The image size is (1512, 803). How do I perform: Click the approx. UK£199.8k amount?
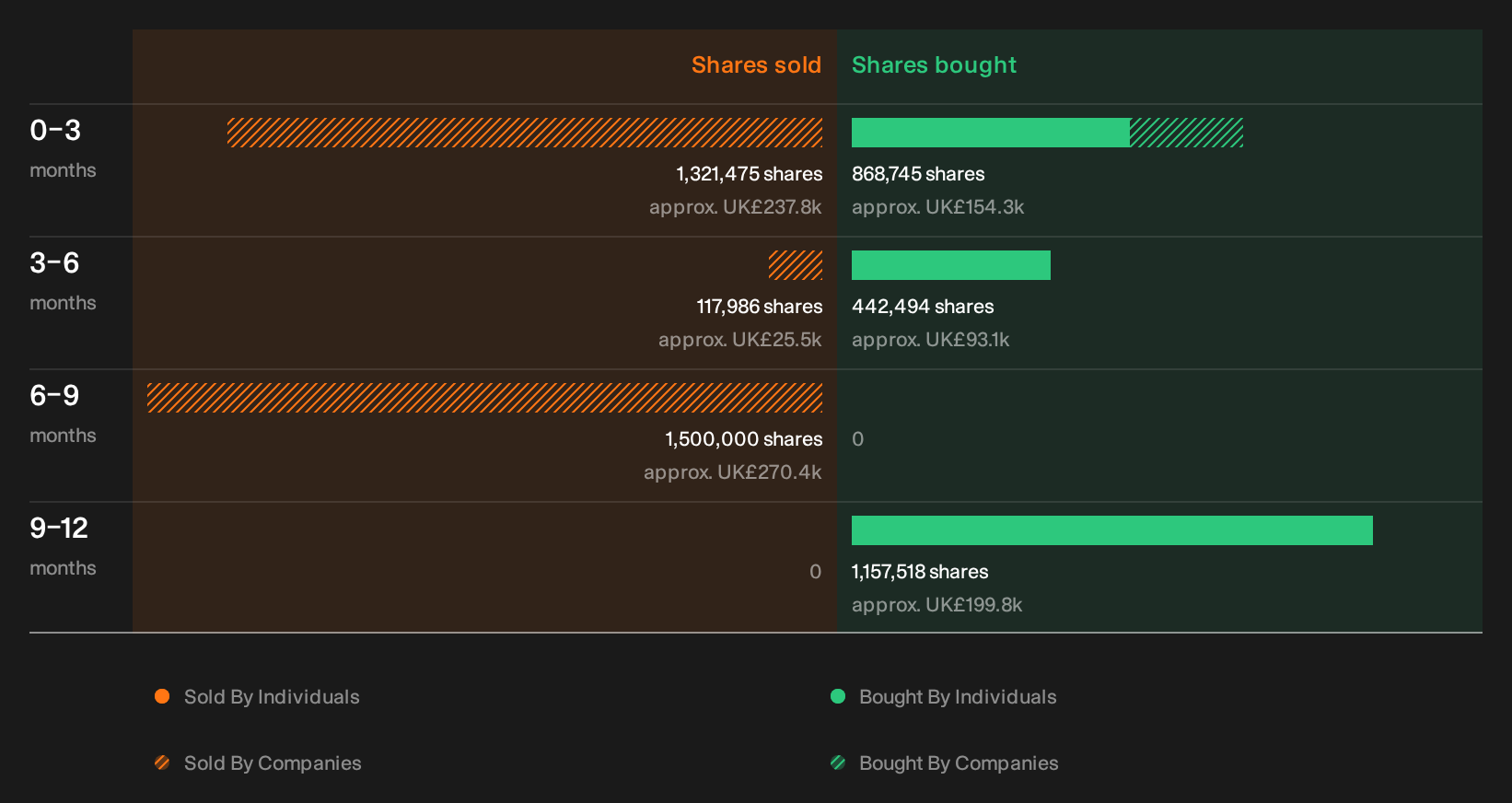click(x=936, y=605)
